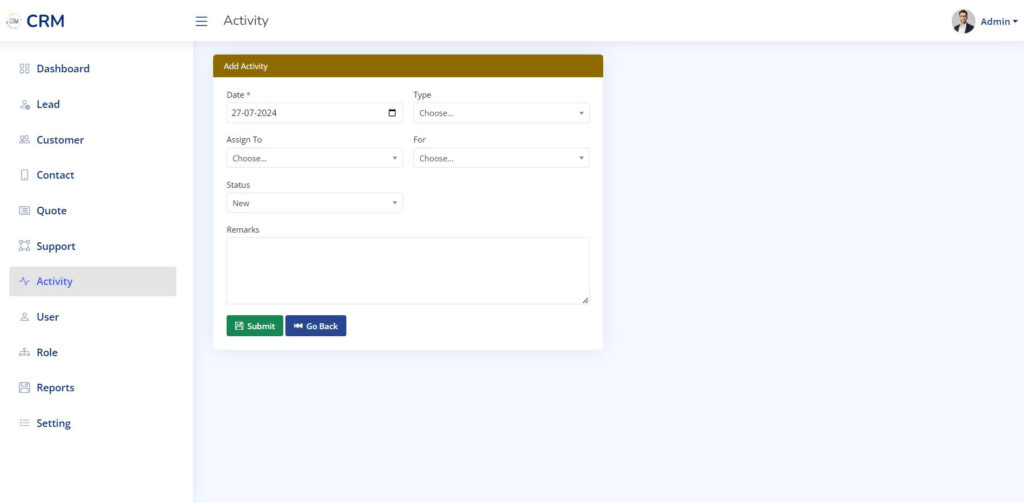1024x503 pixels.
Task: Click the Setting list icon in sidebar
Action: click(25, 423)
